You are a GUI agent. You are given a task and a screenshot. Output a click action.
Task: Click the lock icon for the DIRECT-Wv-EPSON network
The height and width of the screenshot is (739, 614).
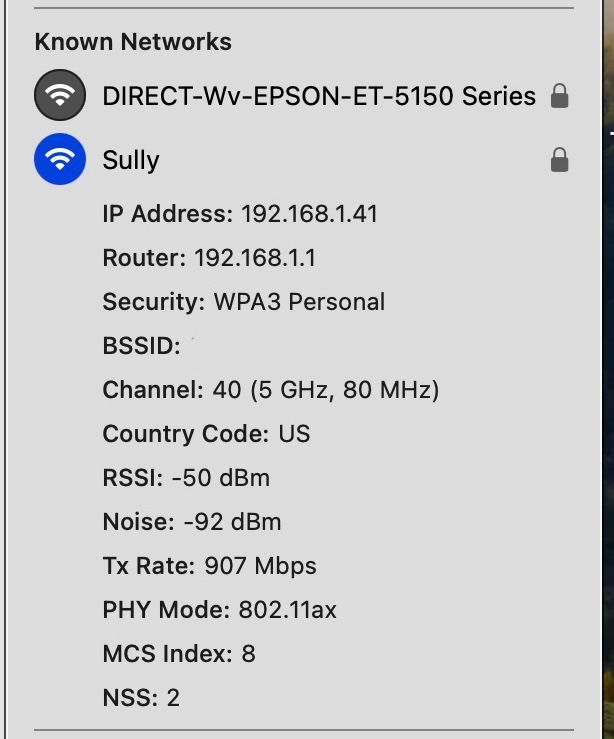coord(560,96)
